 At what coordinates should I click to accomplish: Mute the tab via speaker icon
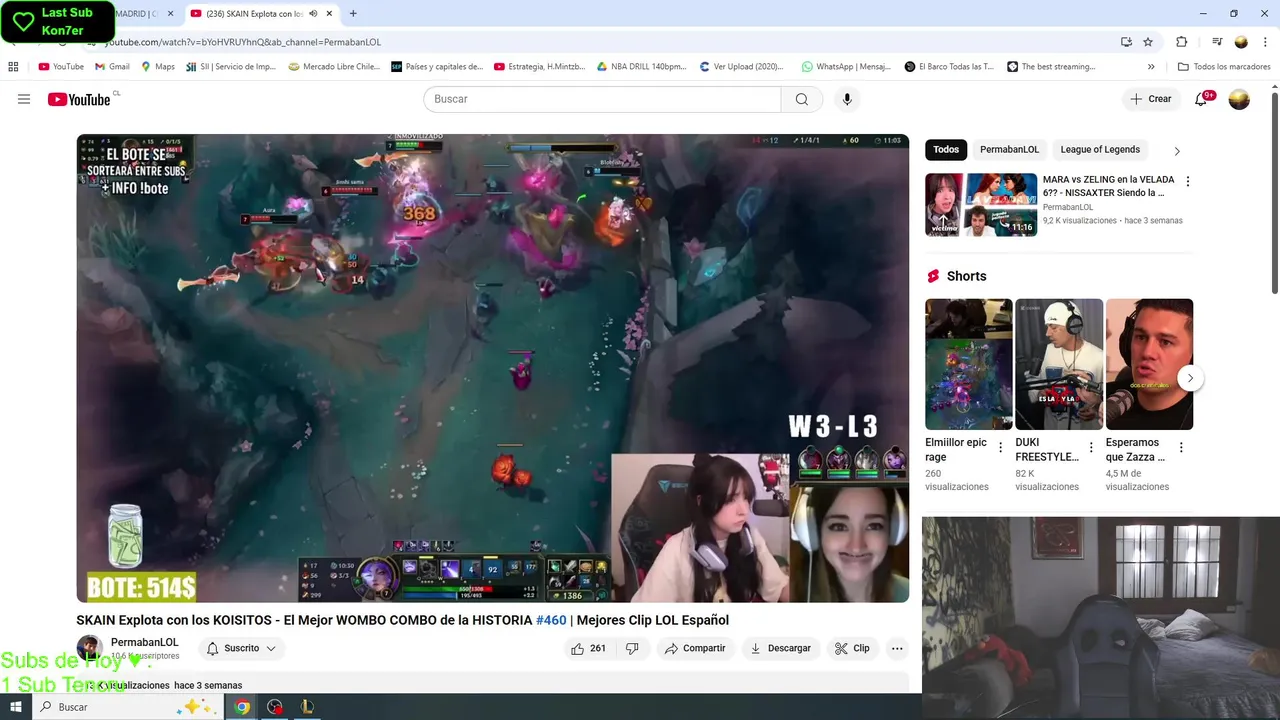[314, 14]
